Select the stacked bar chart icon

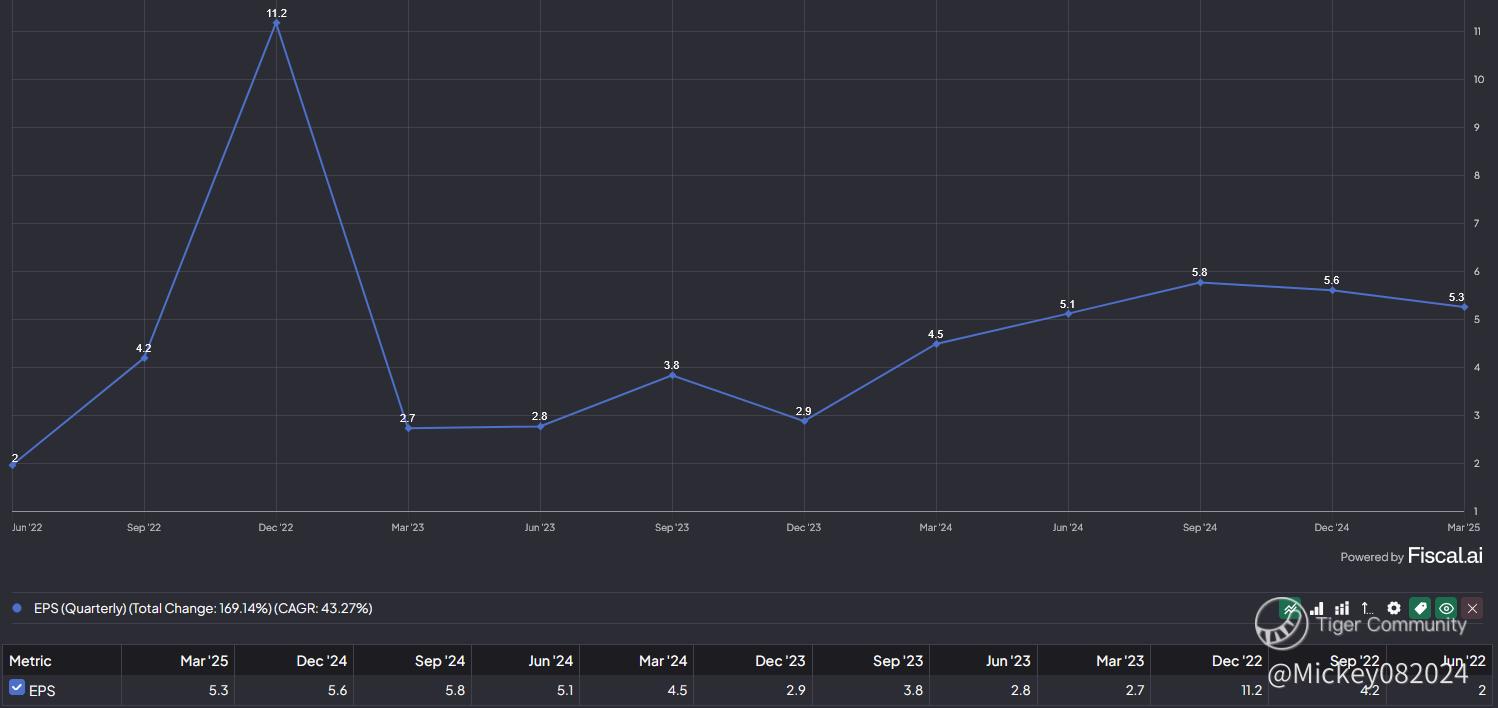tap(1342, 608)
